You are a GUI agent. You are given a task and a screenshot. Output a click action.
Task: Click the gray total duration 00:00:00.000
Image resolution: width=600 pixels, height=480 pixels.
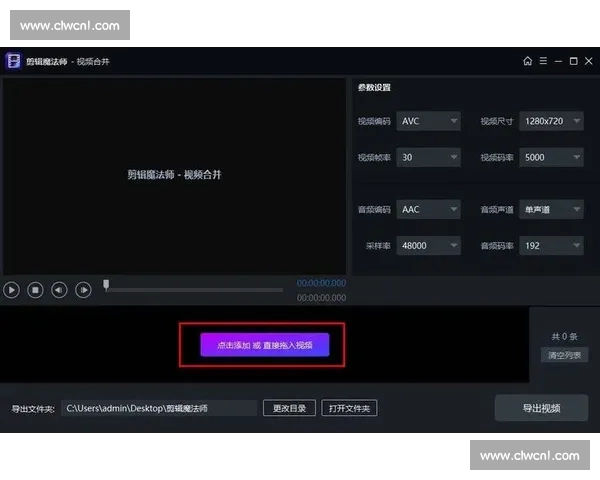tap(321, 298)
